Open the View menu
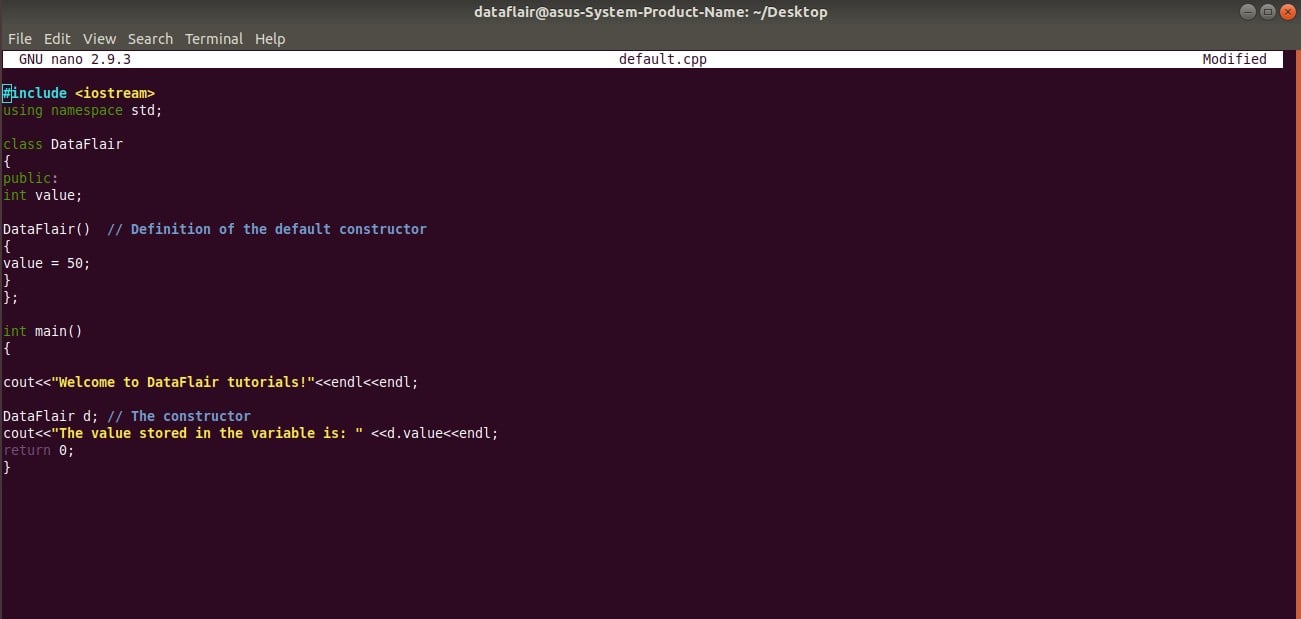1301x619 pixels. click(x=99, y=38)
